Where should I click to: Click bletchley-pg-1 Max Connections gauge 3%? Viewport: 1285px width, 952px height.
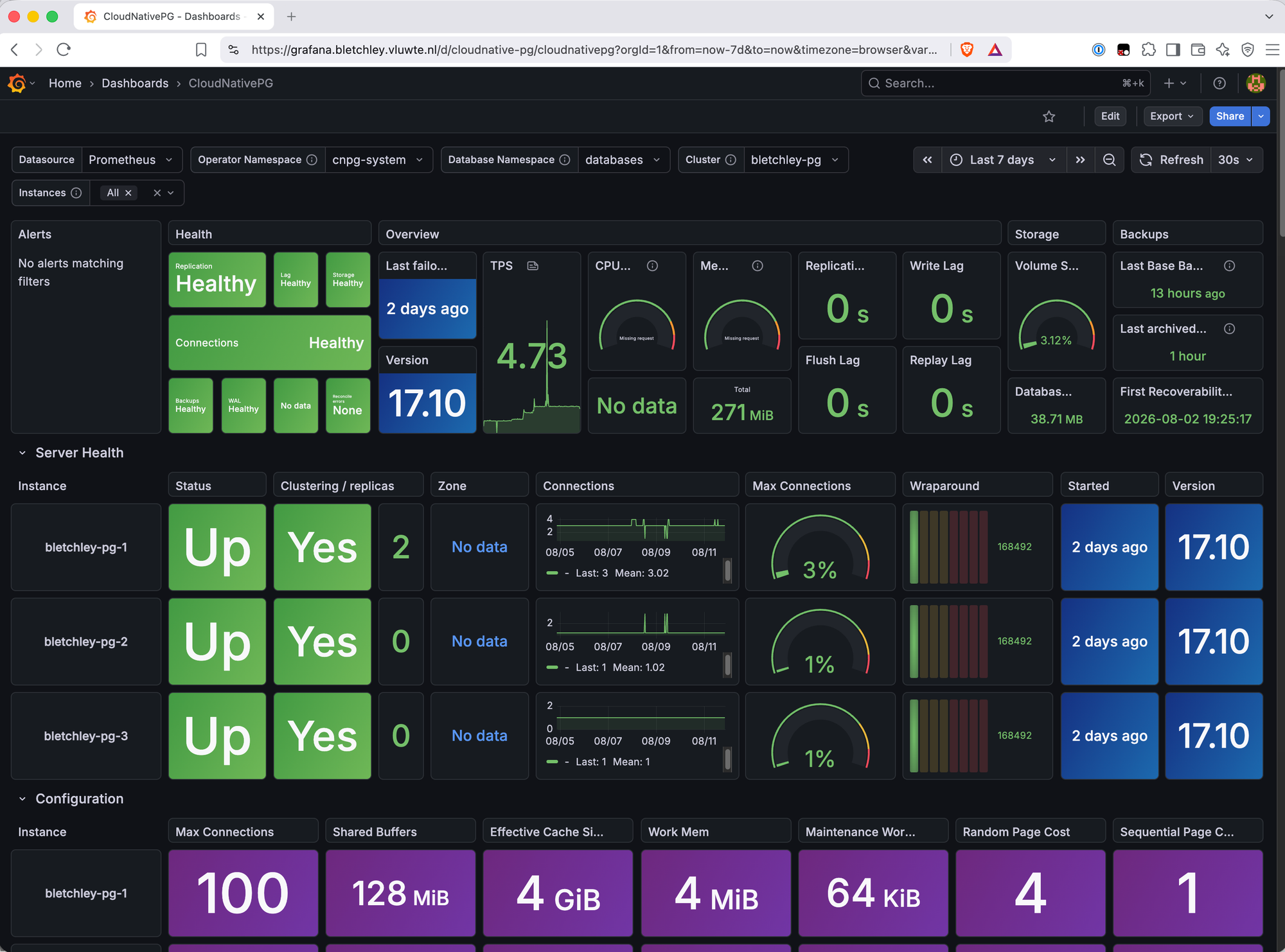(820, 549)
